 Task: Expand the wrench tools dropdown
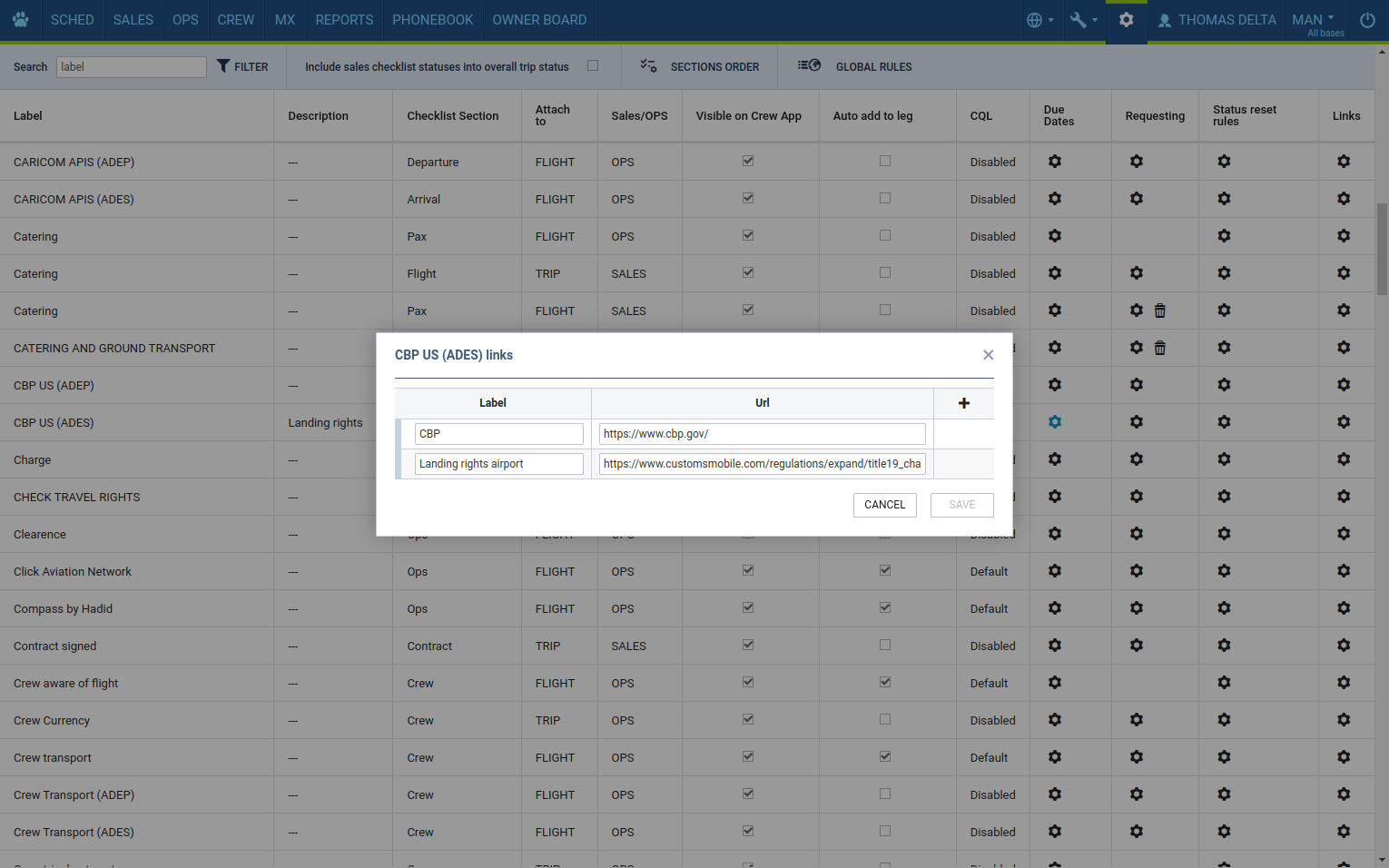[x=1083, y=20]
